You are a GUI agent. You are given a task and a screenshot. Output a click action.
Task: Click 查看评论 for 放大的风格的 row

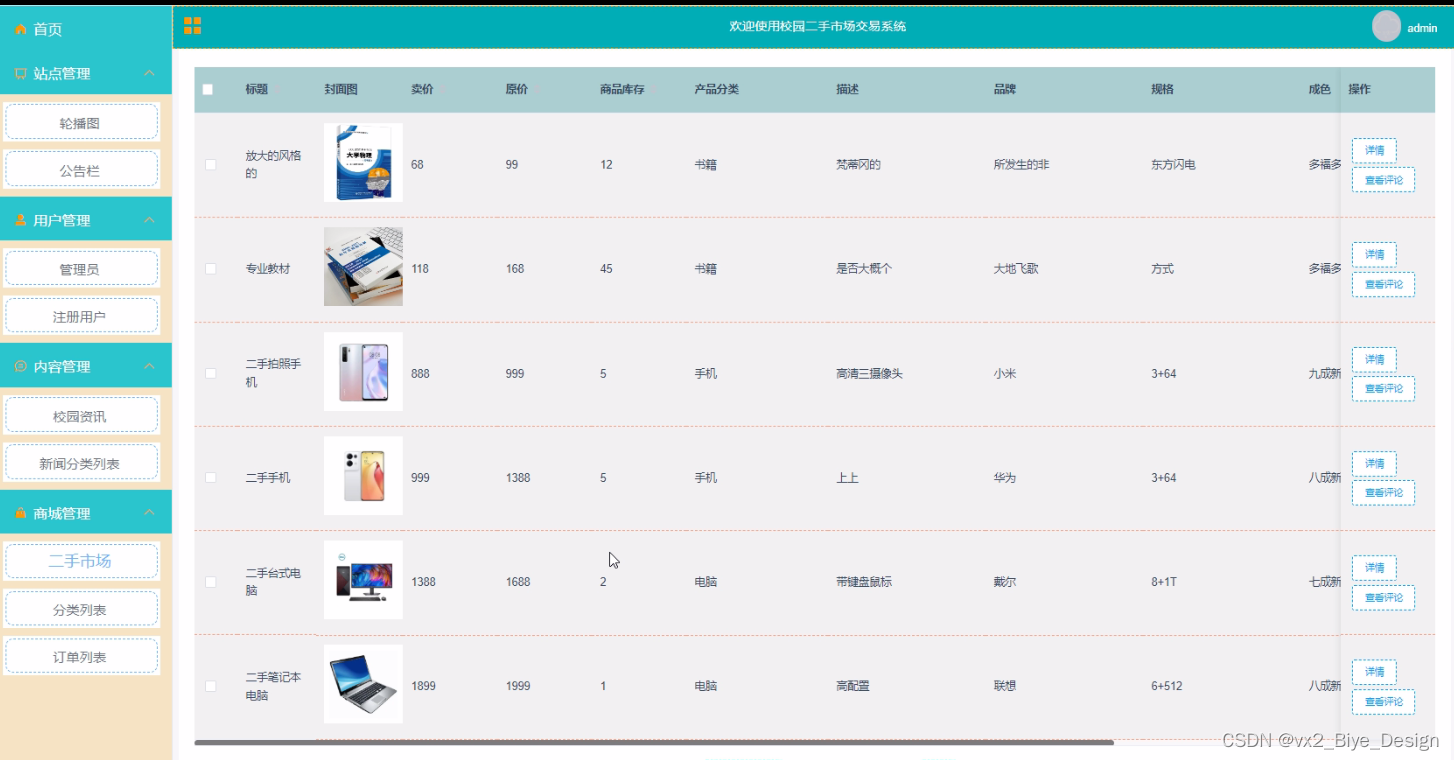coord(1383,180)
